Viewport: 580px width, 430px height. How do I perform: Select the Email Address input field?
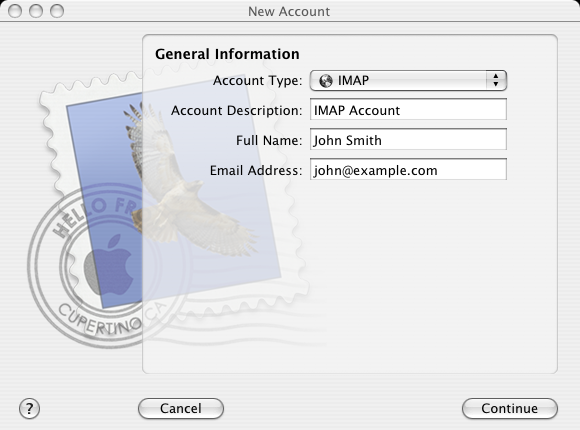[408, 169]
